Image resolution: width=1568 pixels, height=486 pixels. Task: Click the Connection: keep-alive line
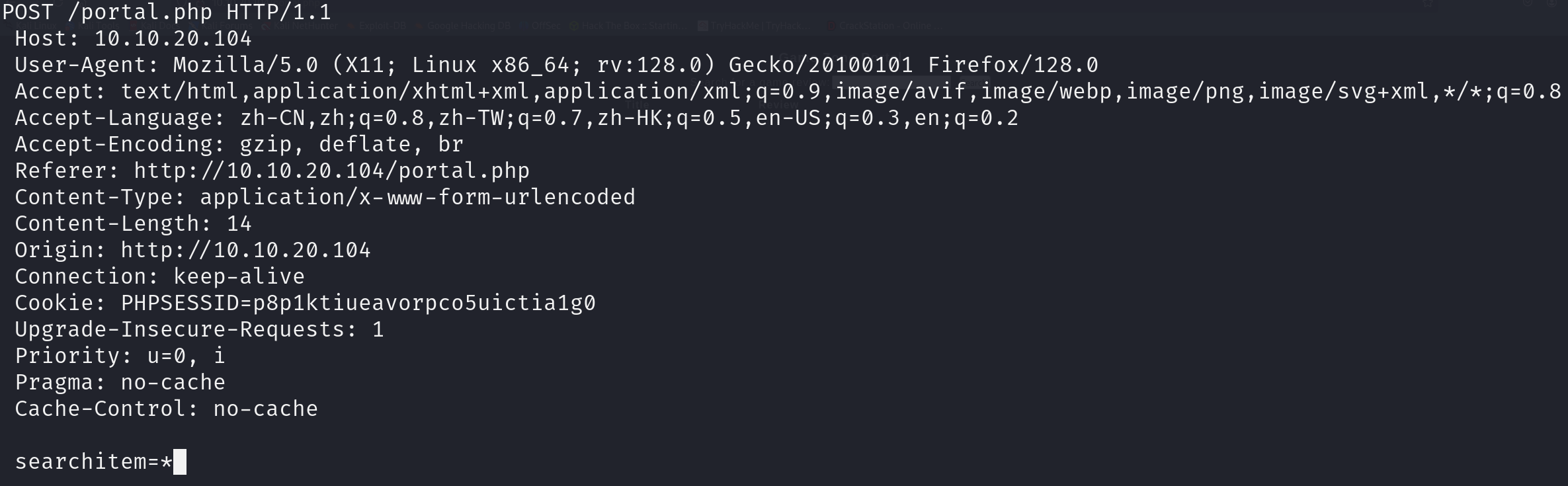click(159, 277)
